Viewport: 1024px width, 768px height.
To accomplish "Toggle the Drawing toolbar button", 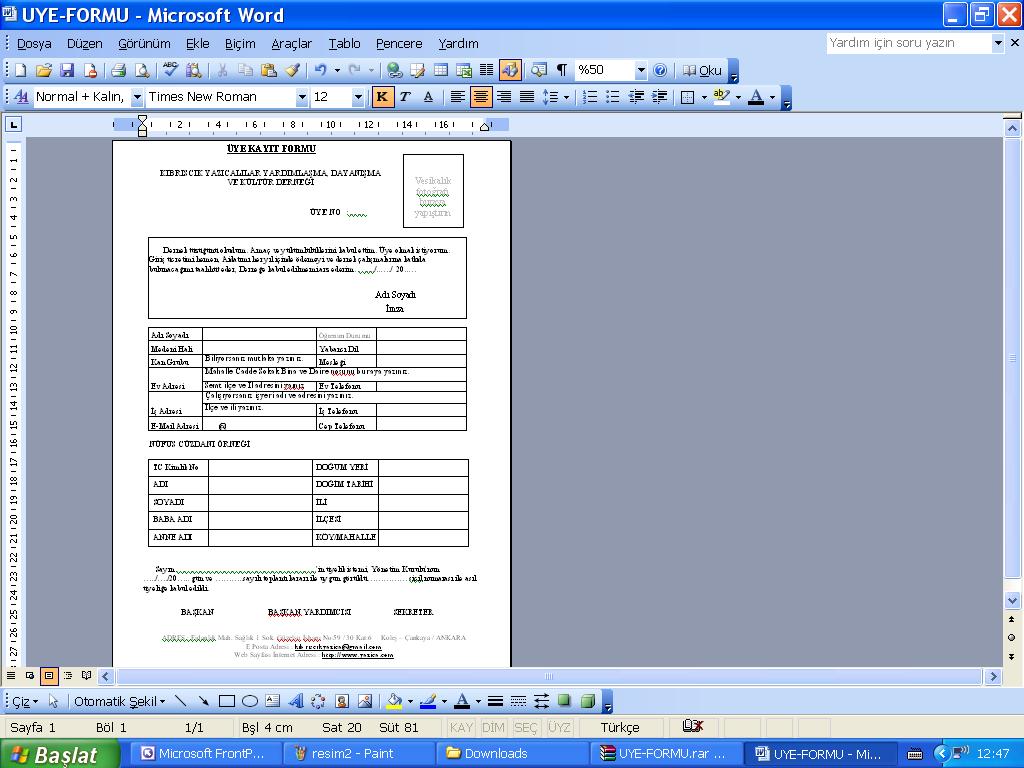I will click(510, 70).
